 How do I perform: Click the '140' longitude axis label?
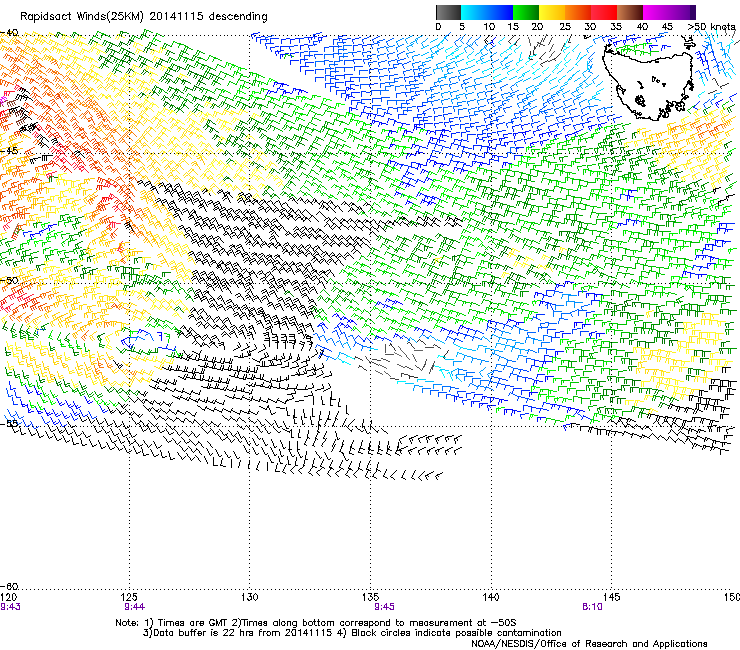(491, 597)
